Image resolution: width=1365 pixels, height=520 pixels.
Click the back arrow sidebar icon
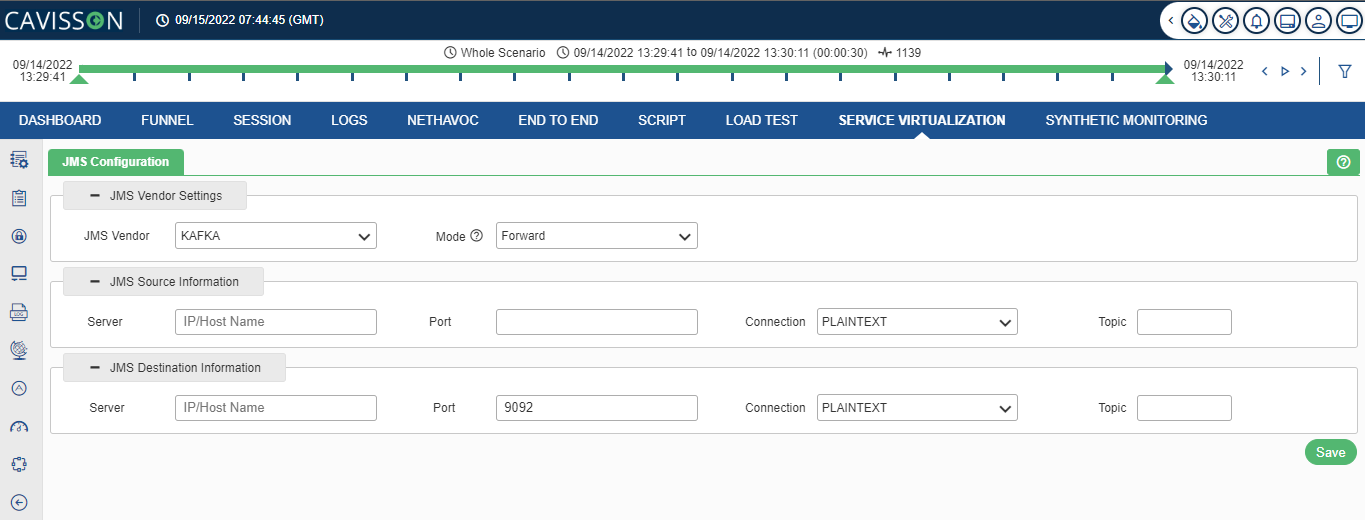[19, 502]
